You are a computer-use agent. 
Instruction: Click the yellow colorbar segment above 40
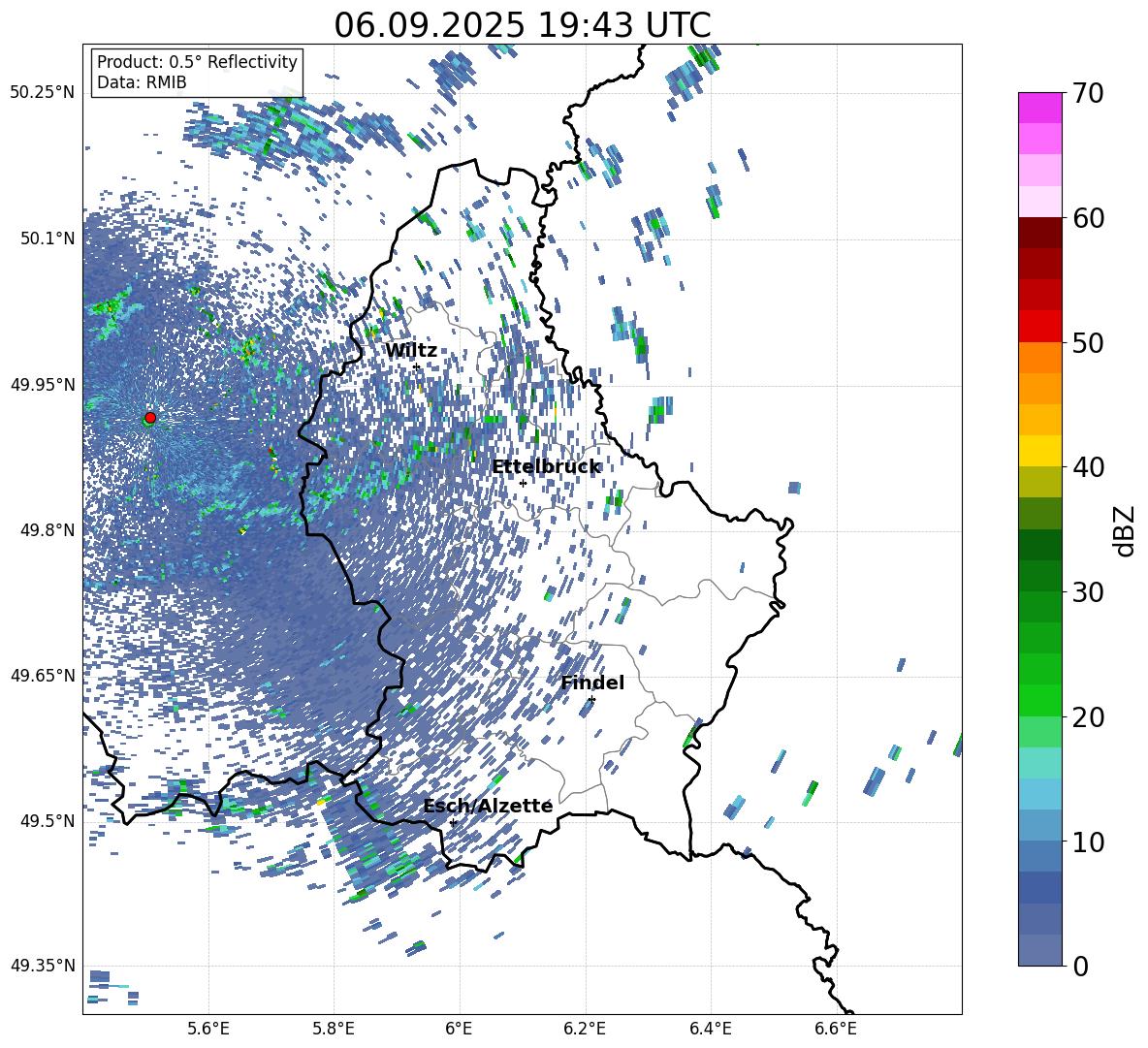pyautogui.click(x=1039, y=450)
